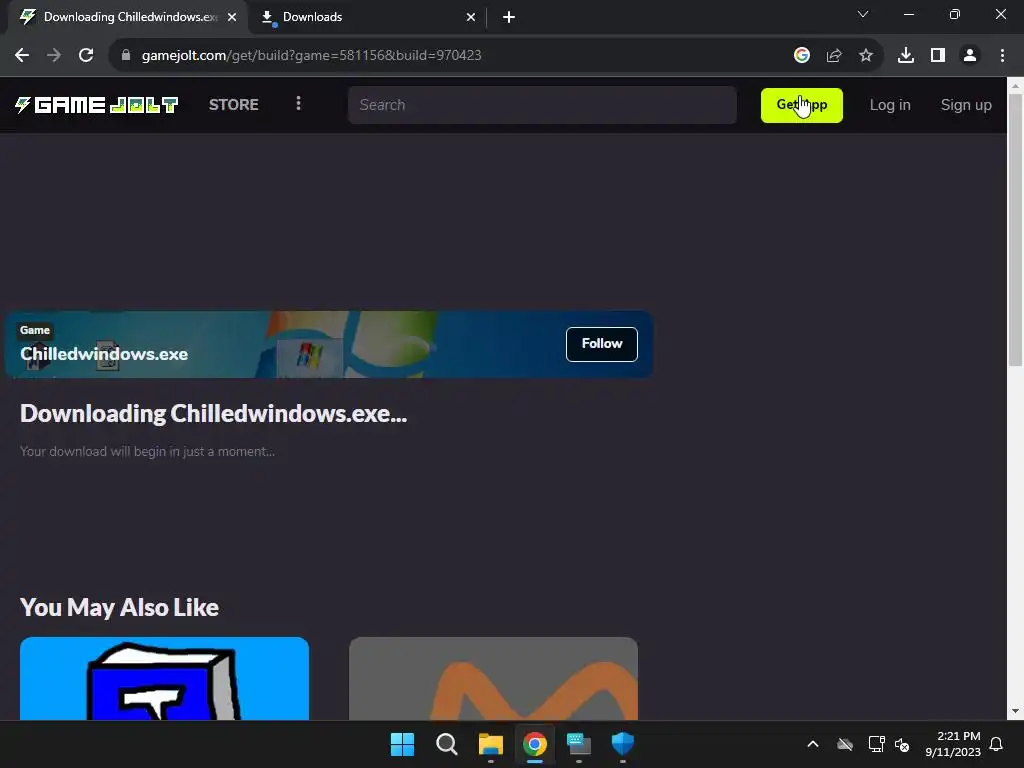This screenshot has width=1024, height=768.
Task: Open the blue book game thumbnail
Action: (x=165, y=679)
